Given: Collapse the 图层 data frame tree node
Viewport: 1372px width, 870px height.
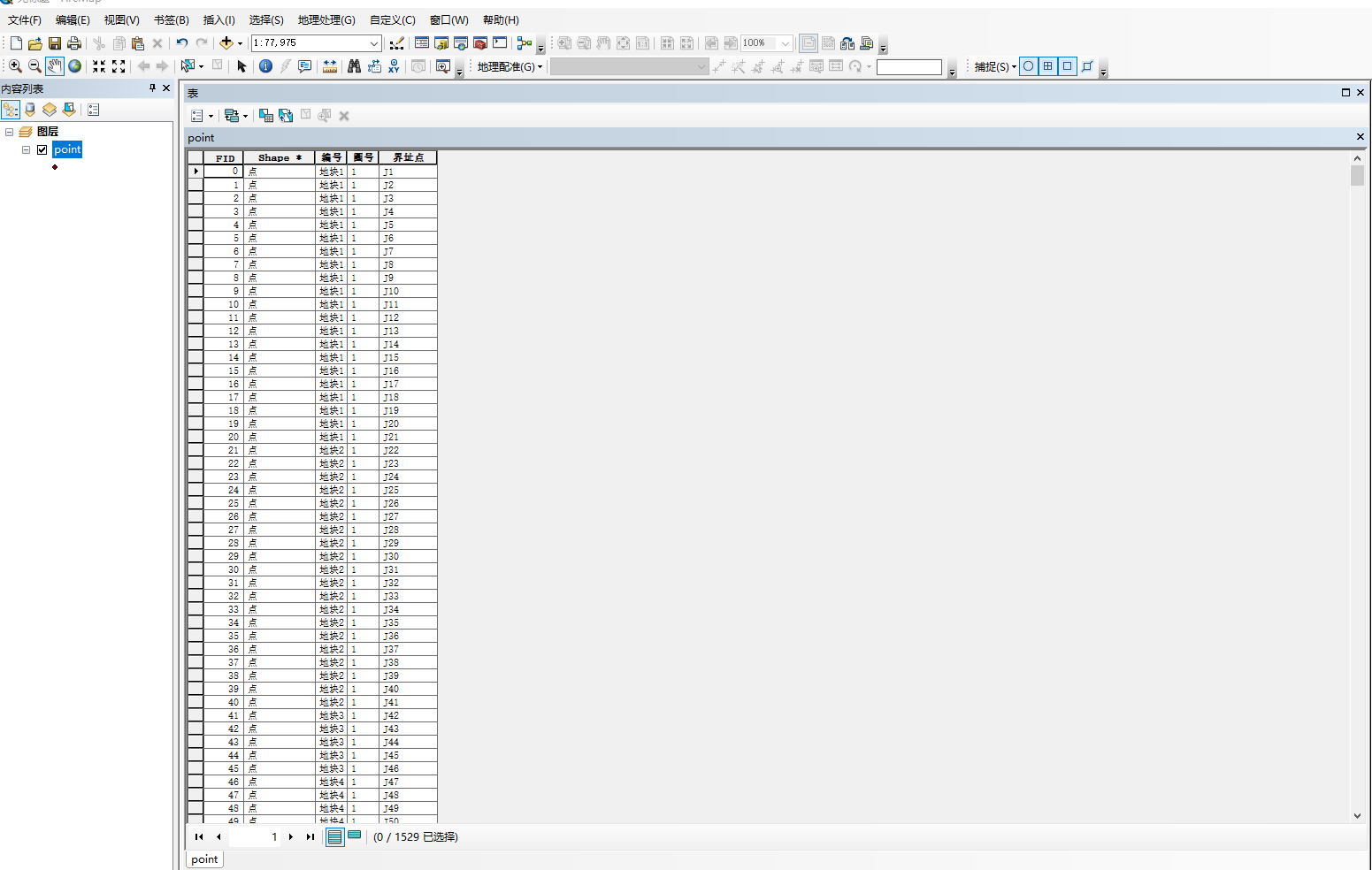Looking at the screenshot, I should (10, 132).
